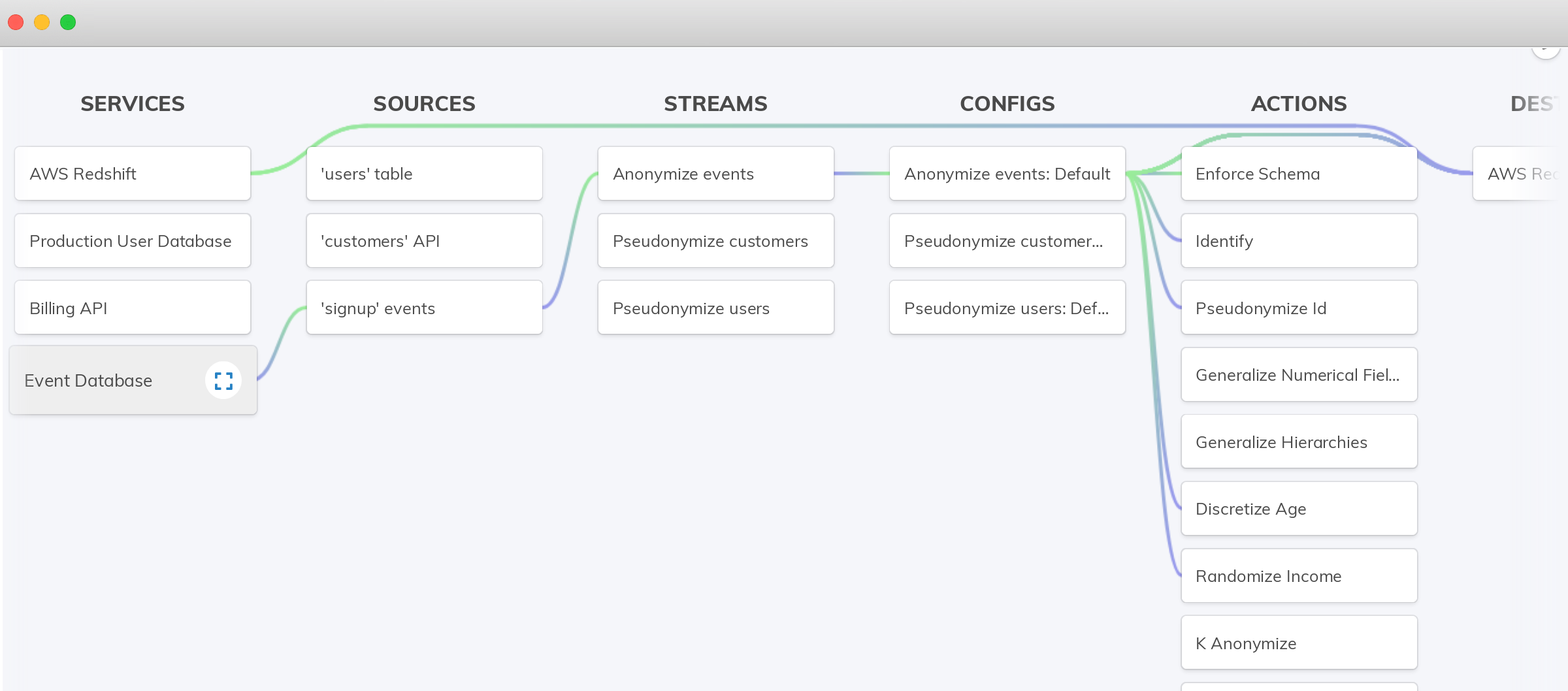Image resolution: width=1568 pixels, height=691 pixels.
Task: Select the AWS Redshift service node
Action: point(133,174)
